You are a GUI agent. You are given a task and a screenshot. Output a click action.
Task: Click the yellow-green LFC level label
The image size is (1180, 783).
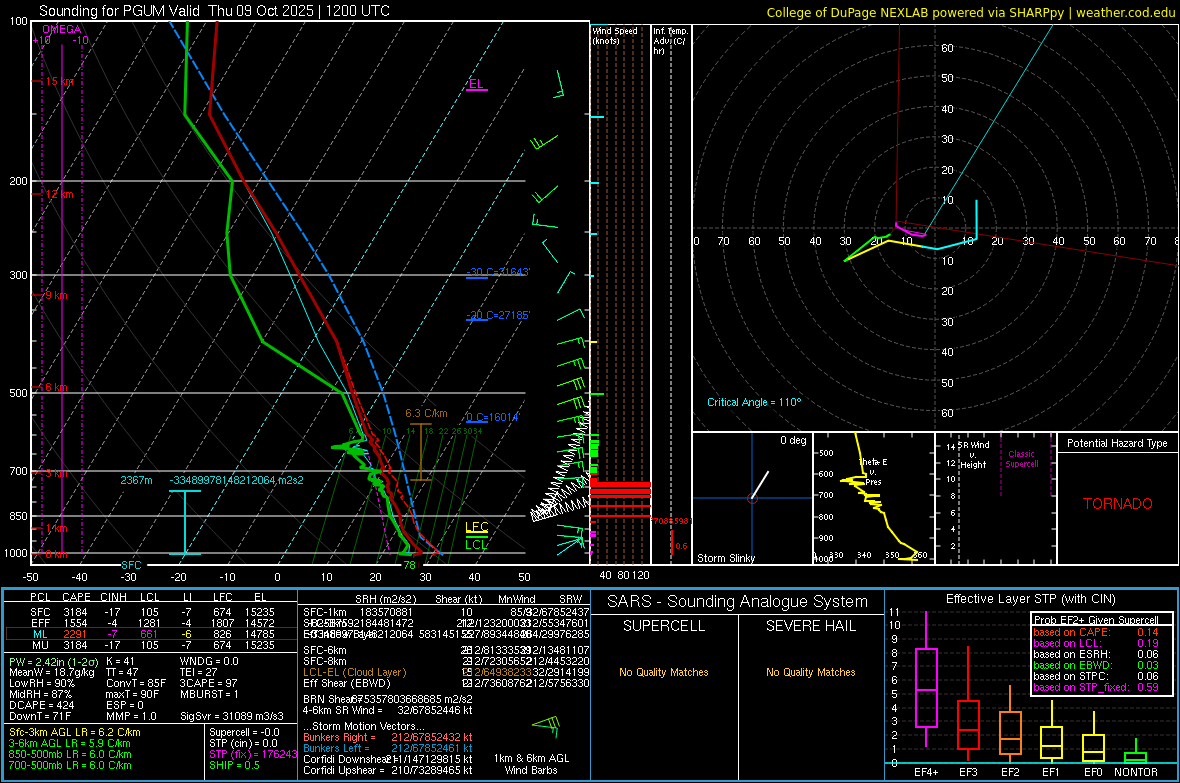476,527
